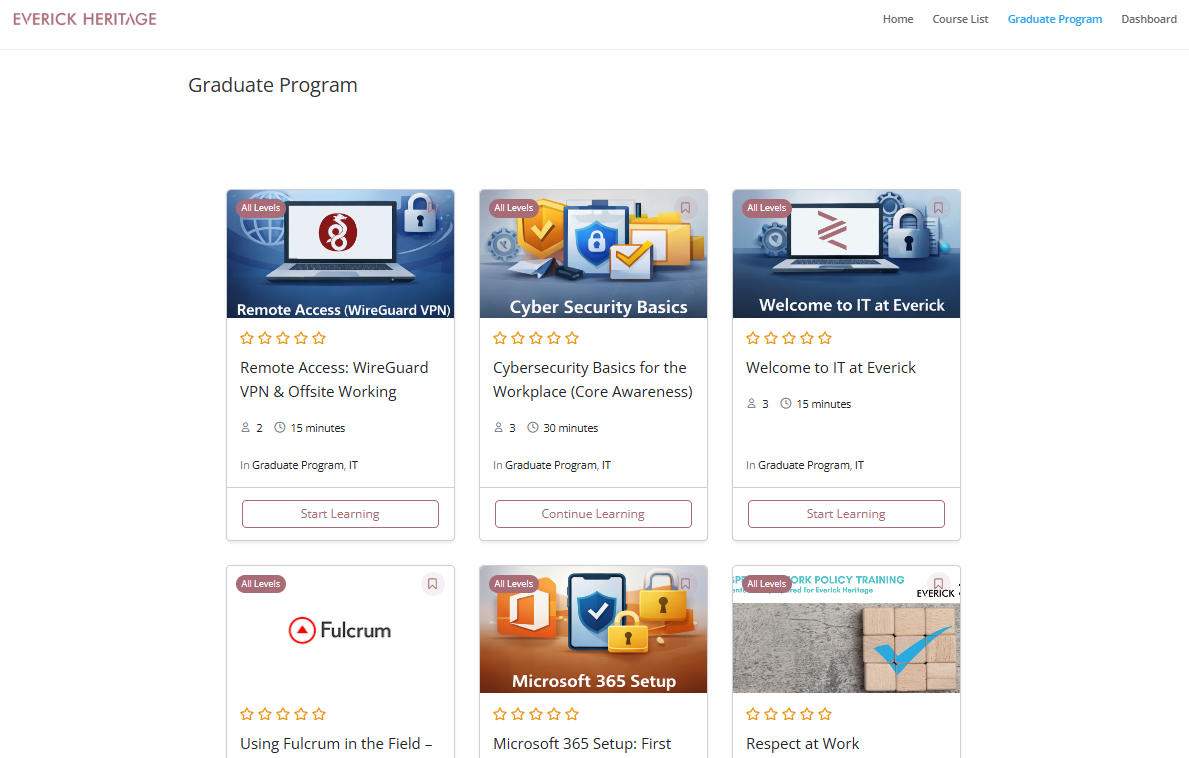This screenshot has width=1189, height=758.
Task: Bookmark the Respect at Work course
Action: [x=938, y=584]
